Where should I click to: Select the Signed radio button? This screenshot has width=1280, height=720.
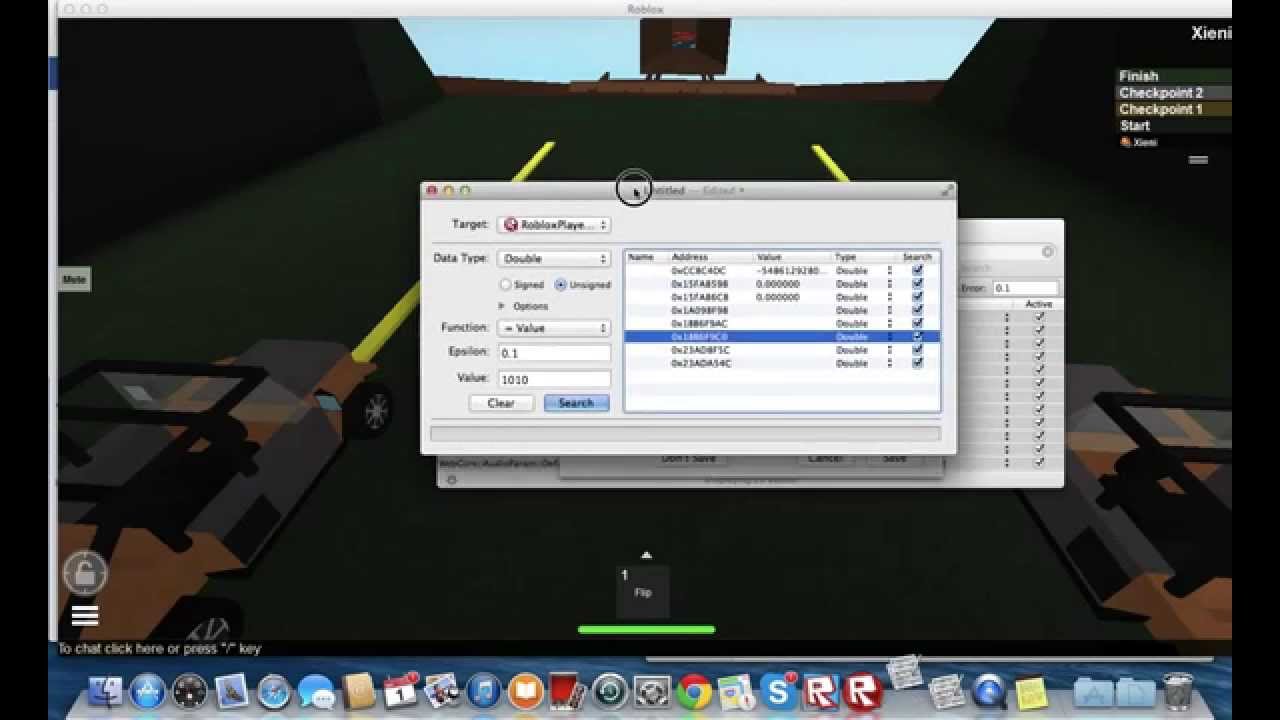pyautogui.click(x=505, y=285)
